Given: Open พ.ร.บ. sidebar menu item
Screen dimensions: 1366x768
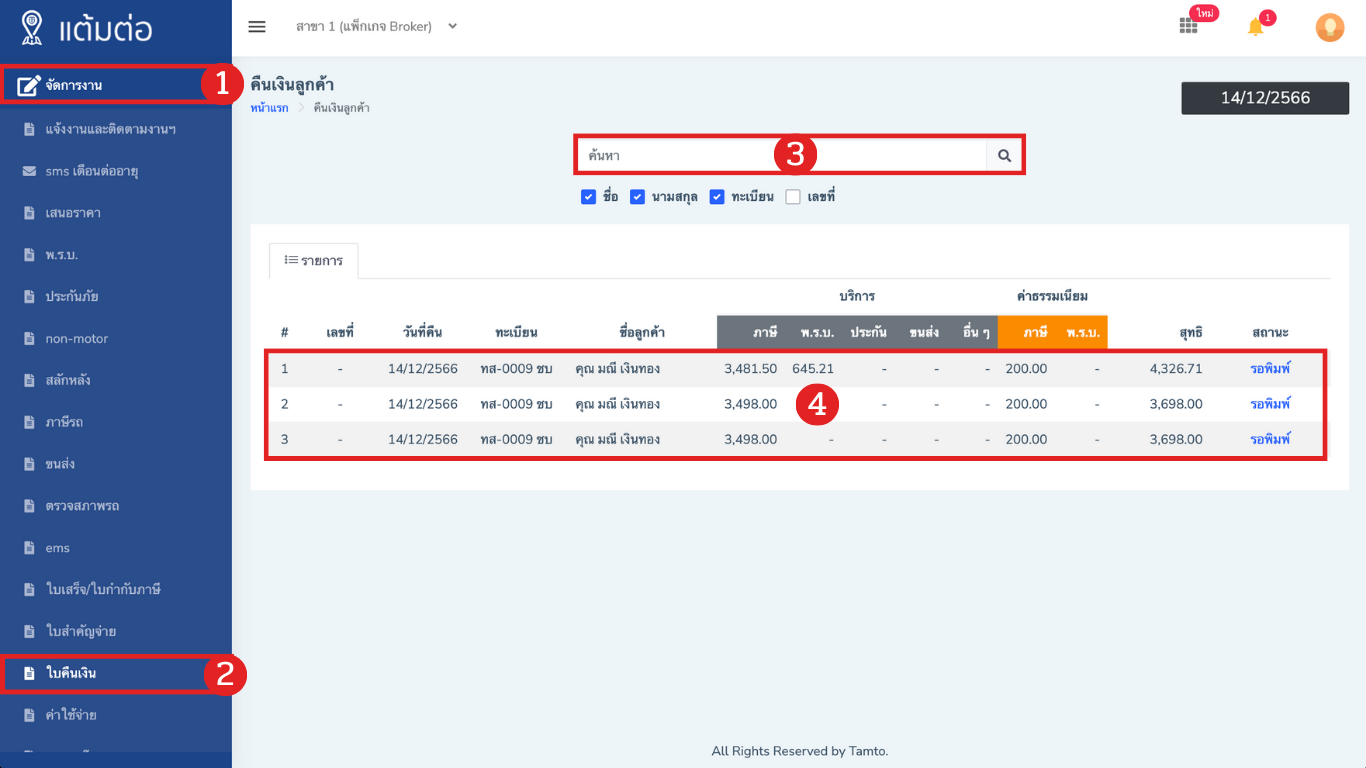Looking at the screenshot, I should point(62,255).
